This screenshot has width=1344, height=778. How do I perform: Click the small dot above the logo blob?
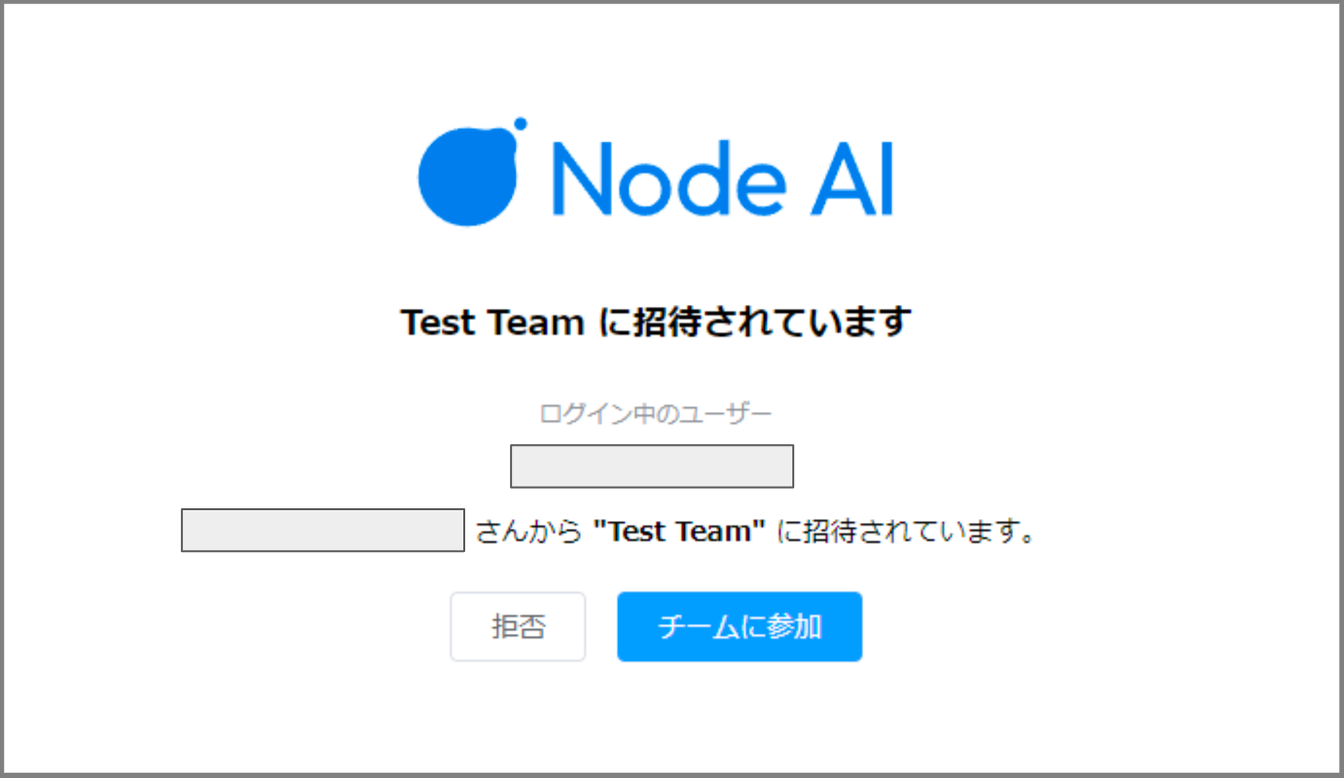click(x=520, y=125)
